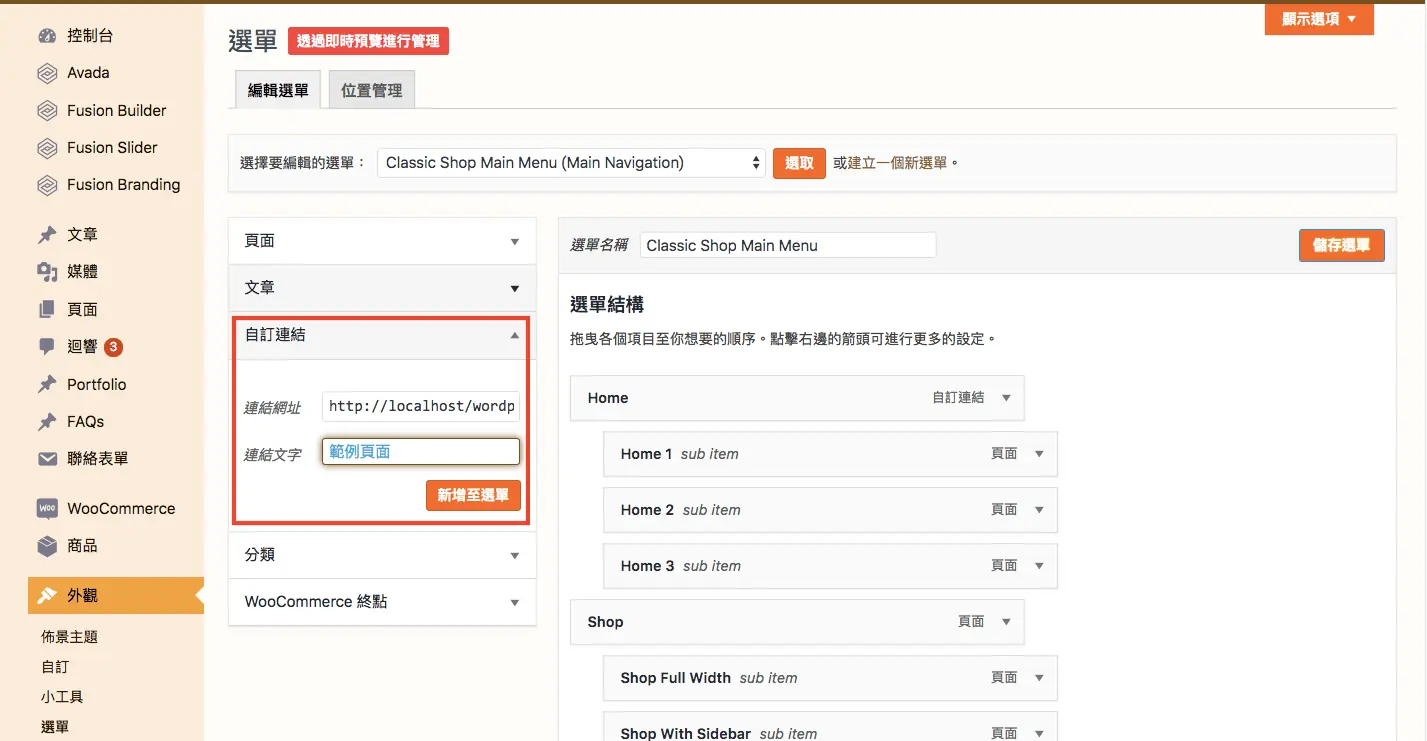Image resolution: width=1427 pixels, height=741 pixels.
Task: Expand settings arrow for Home 1 item
Action: coord(1039,454)
